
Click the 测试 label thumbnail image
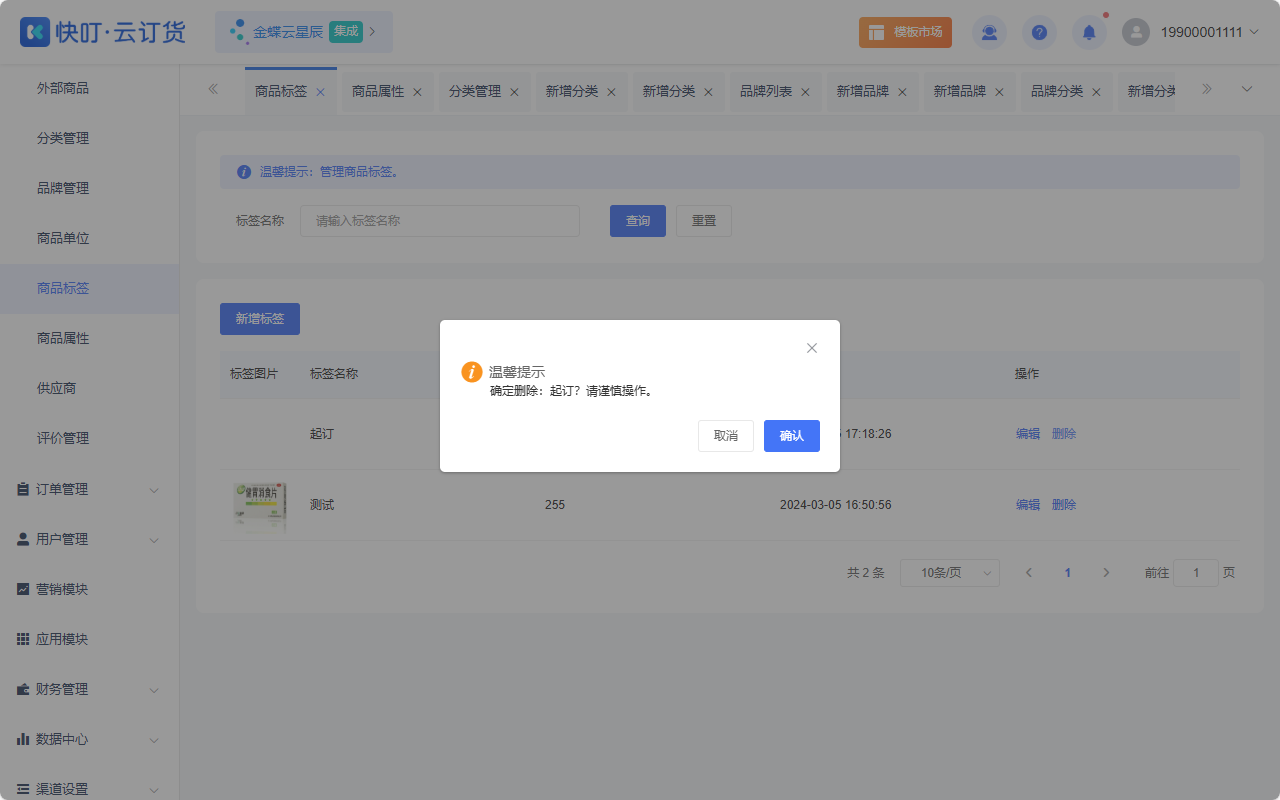pos(259,506)
